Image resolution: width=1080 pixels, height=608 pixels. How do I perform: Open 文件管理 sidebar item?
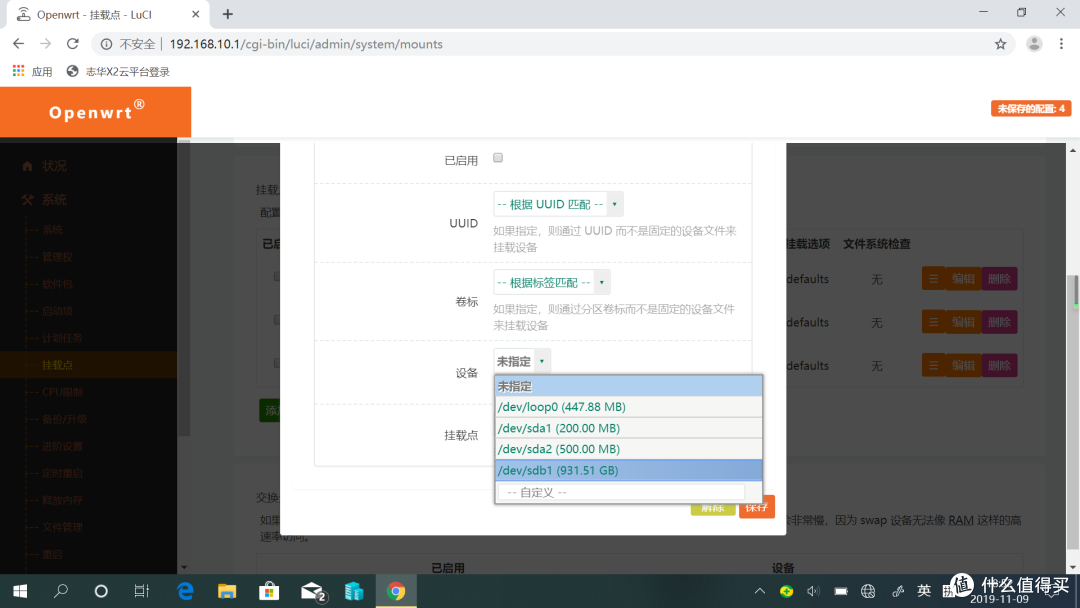pos(62,527)
